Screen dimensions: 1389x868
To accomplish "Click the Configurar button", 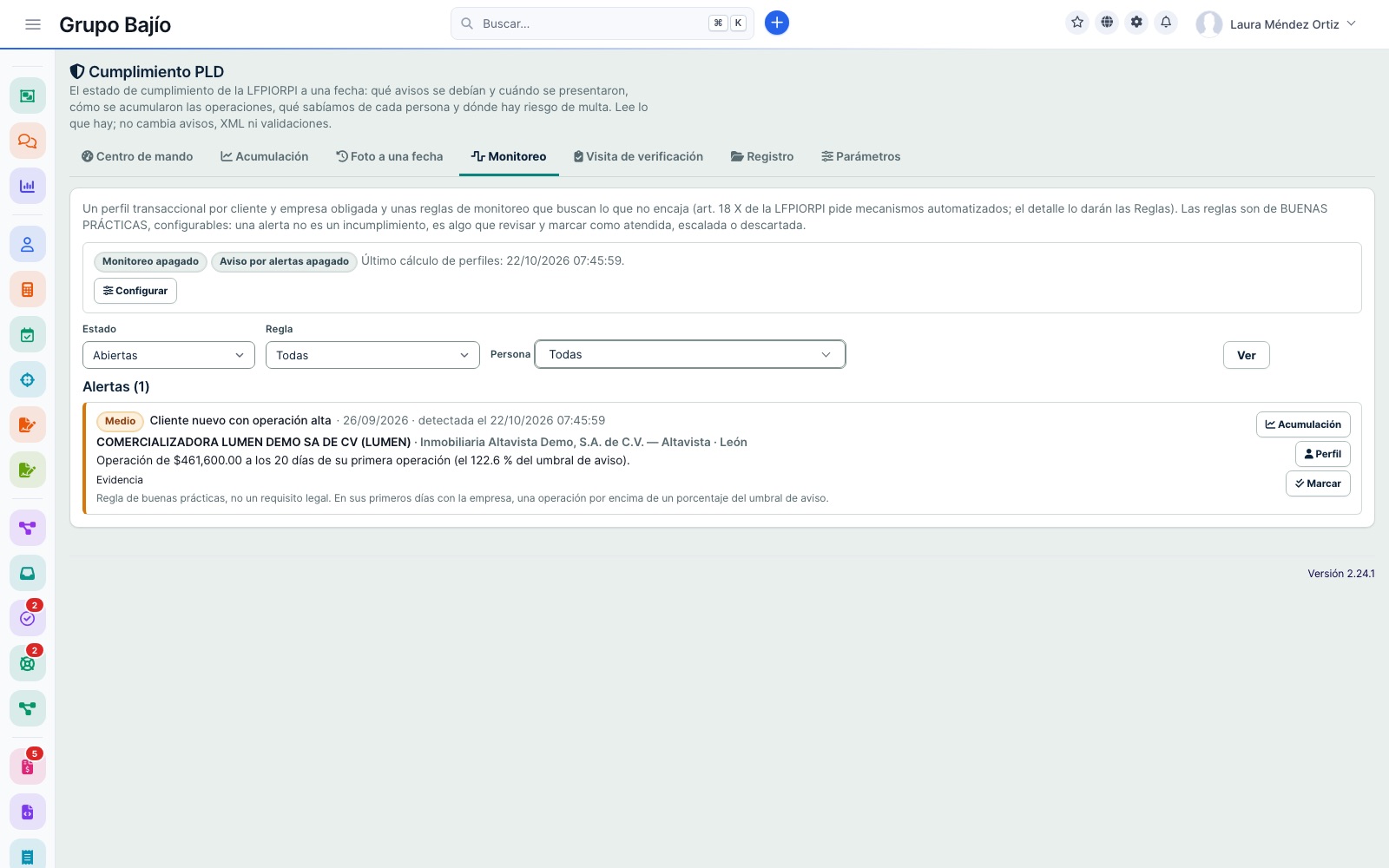I will point(135,291).
